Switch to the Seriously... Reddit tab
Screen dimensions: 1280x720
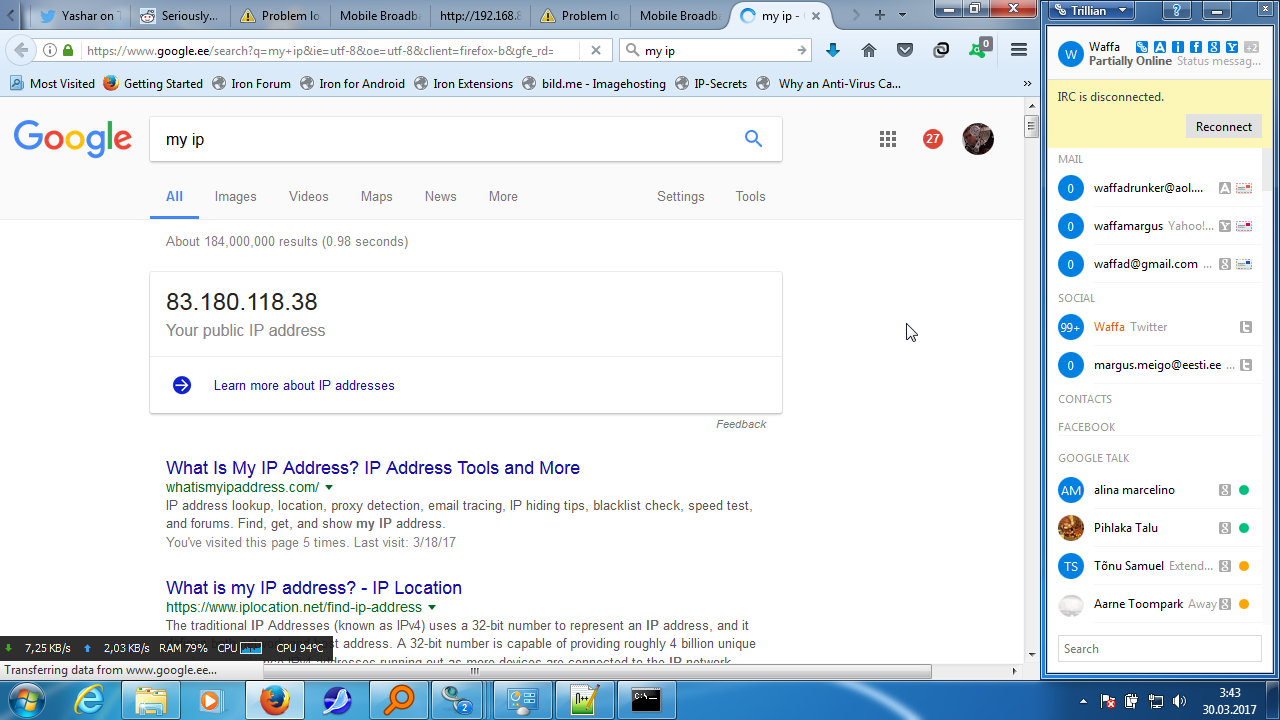180,15
